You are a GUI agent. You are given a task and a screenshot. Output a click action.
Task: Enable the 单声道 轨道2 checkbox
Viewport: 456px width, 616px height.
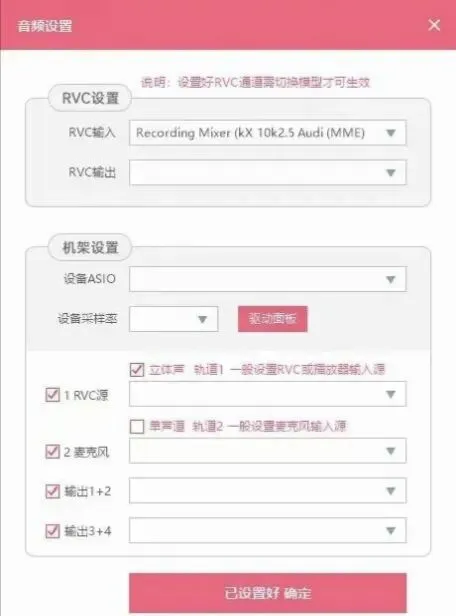click(x=137, y=426)
